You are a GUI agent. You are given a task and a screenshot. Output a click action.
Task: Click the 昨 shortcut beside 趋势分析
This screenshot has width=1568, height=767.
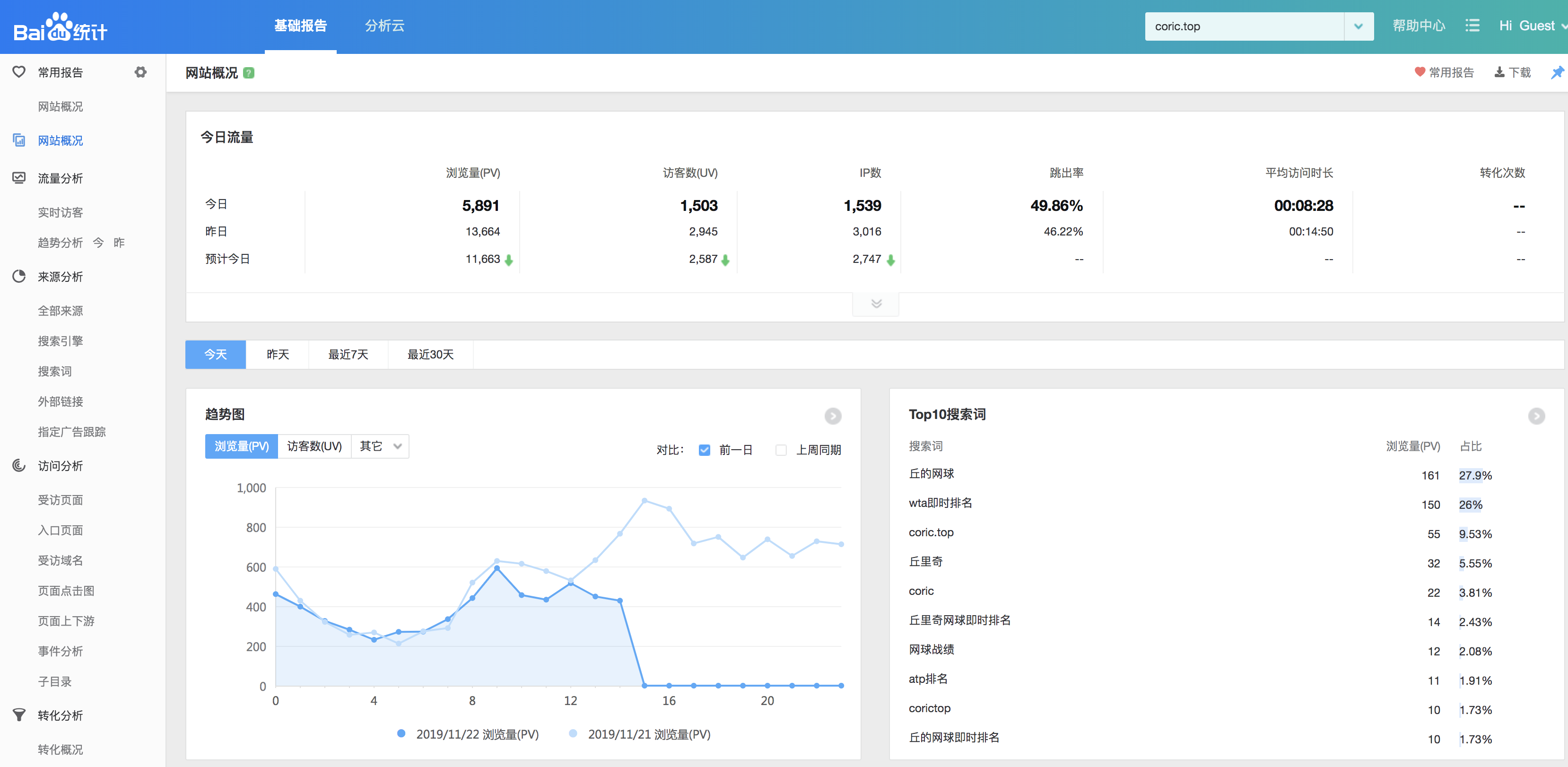(119, 242)
